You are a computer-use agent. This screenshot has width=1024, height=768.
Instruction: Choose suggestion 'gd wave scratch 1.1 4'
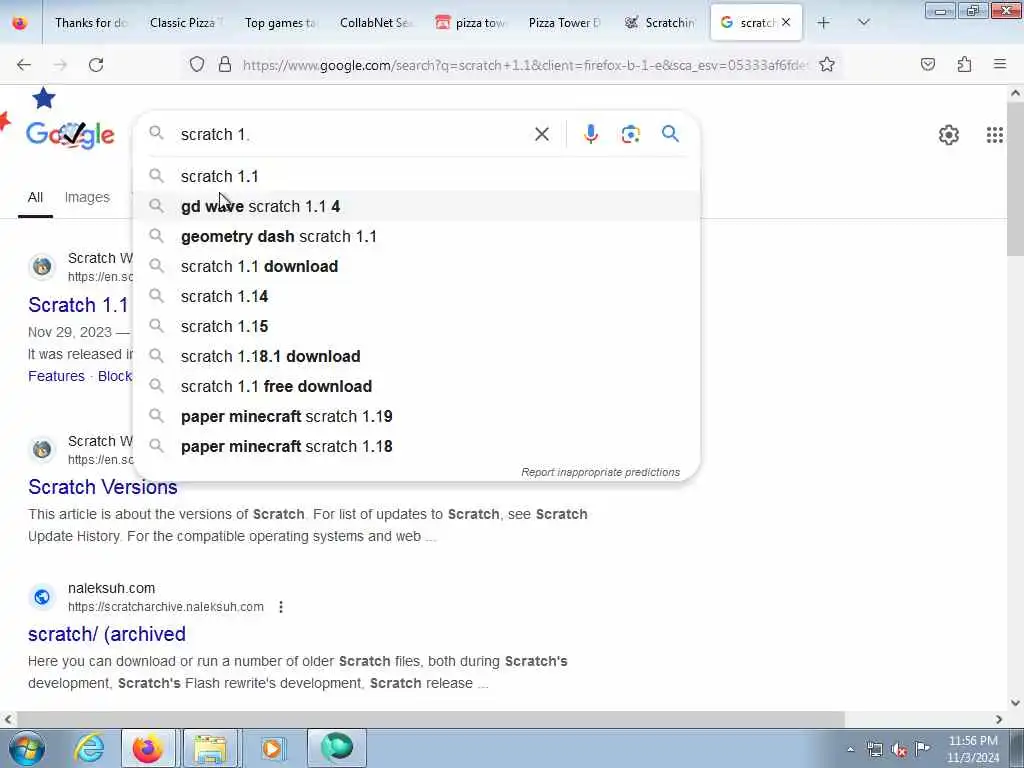pos(417,206)
